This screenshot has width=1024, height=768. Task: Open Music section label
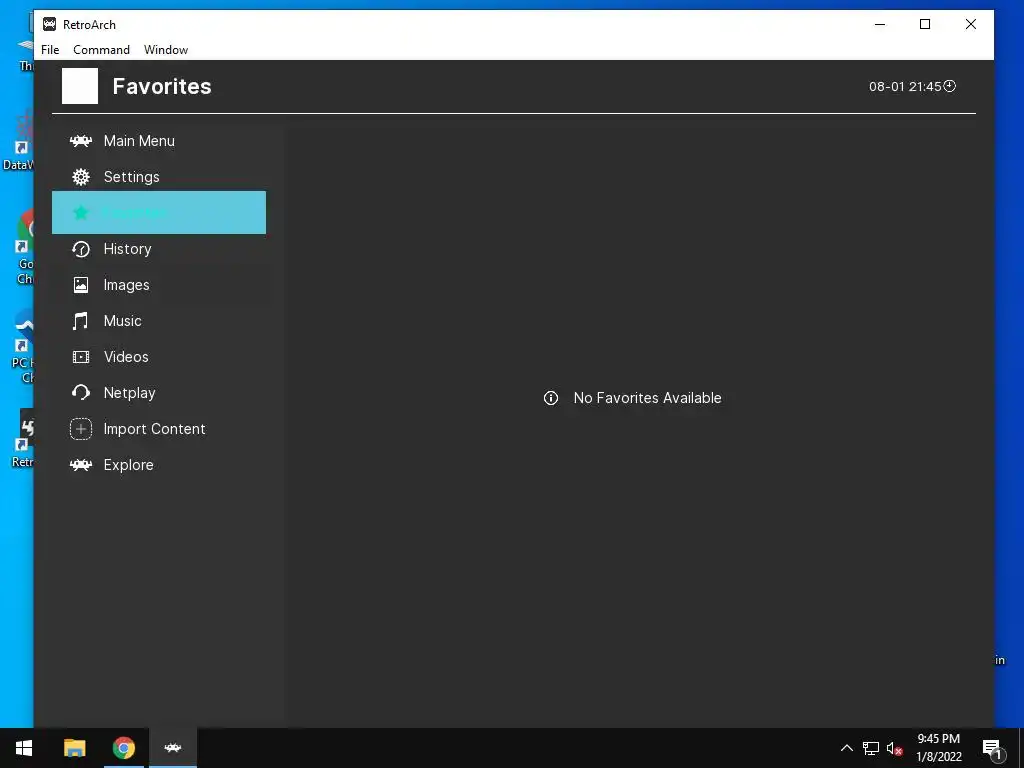pyautogui.click(x=122, y=321)
